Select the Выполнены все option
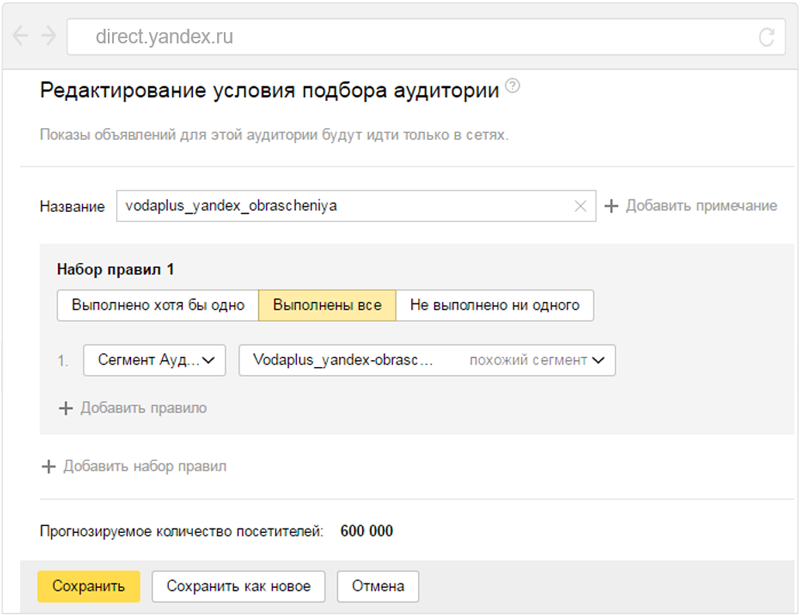Screen dimensions: 800x615 coord(327,305)
